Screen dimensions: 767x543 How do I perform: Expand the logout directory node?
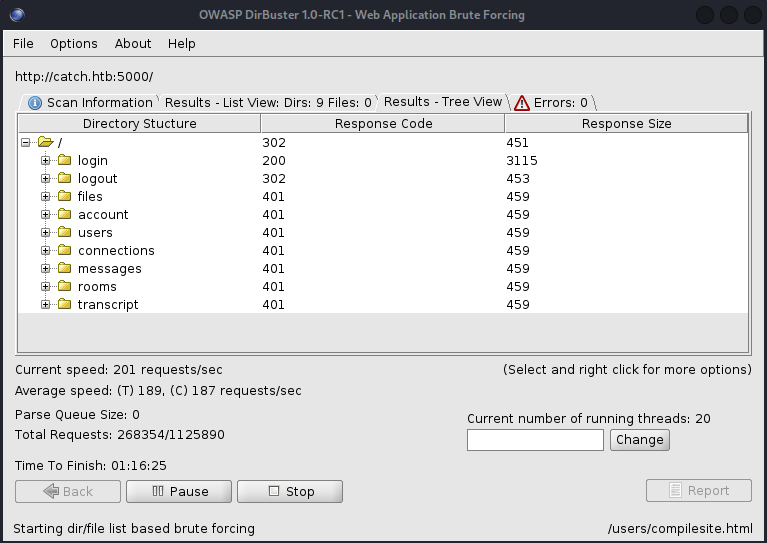[45, 179]
